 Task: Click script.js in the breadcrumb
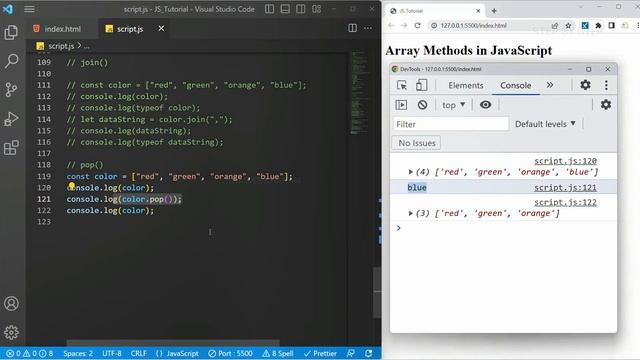coord(61,46)
